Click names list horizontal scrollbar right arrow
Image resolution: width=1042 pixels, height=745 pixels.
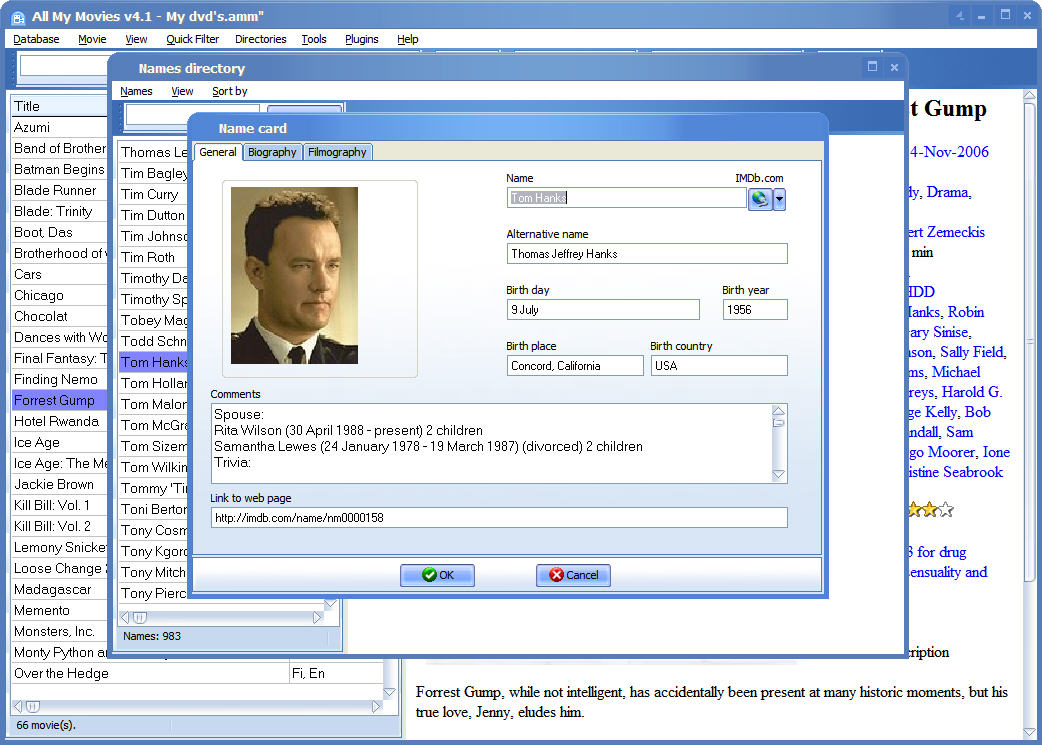317,617
